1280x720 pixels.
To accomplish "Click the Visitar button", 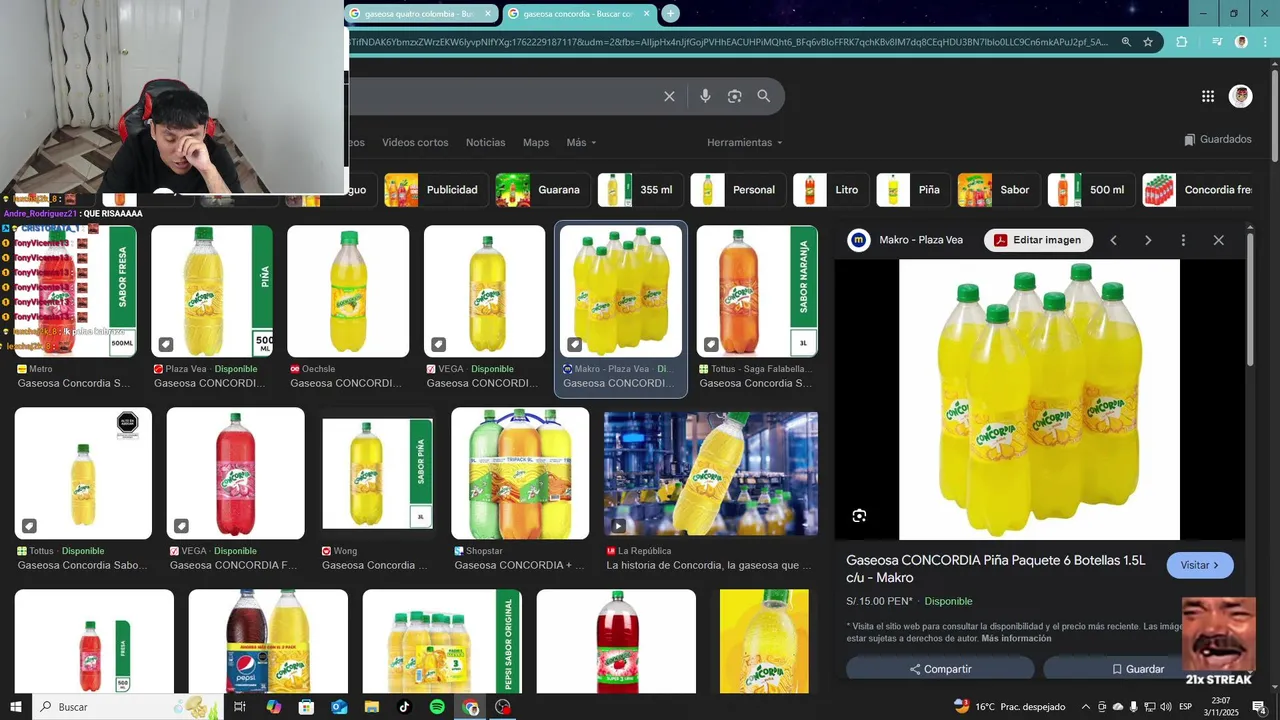I will (1200, 565).
